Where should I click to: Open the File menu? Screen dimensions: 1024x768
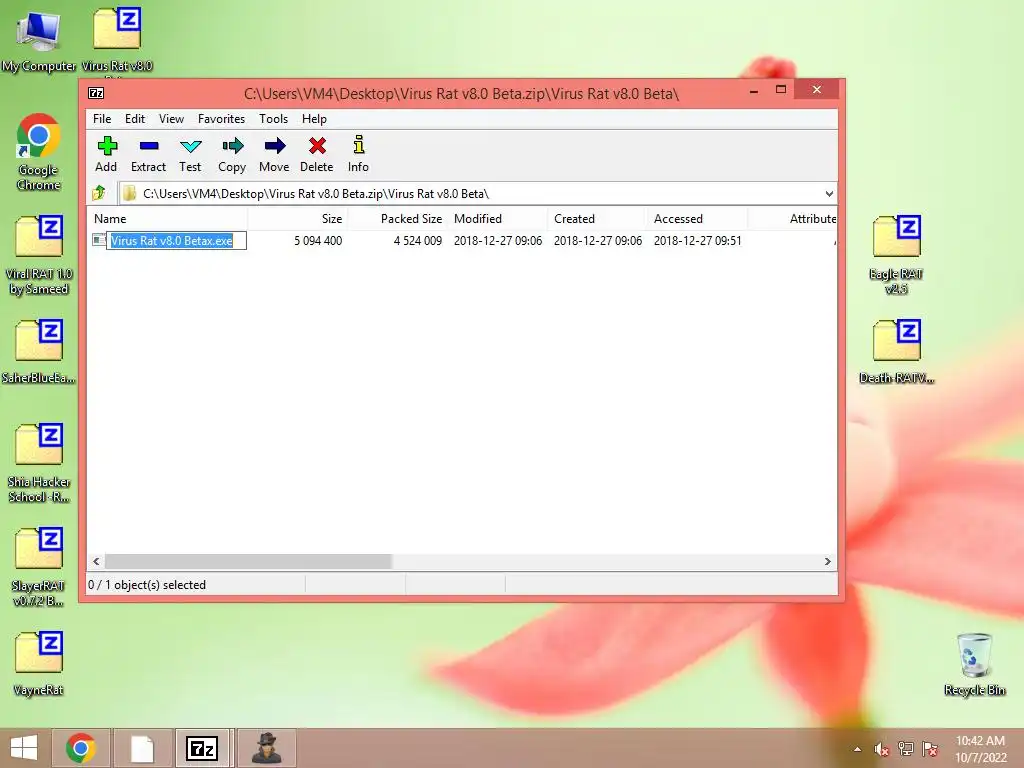point(102,118)
